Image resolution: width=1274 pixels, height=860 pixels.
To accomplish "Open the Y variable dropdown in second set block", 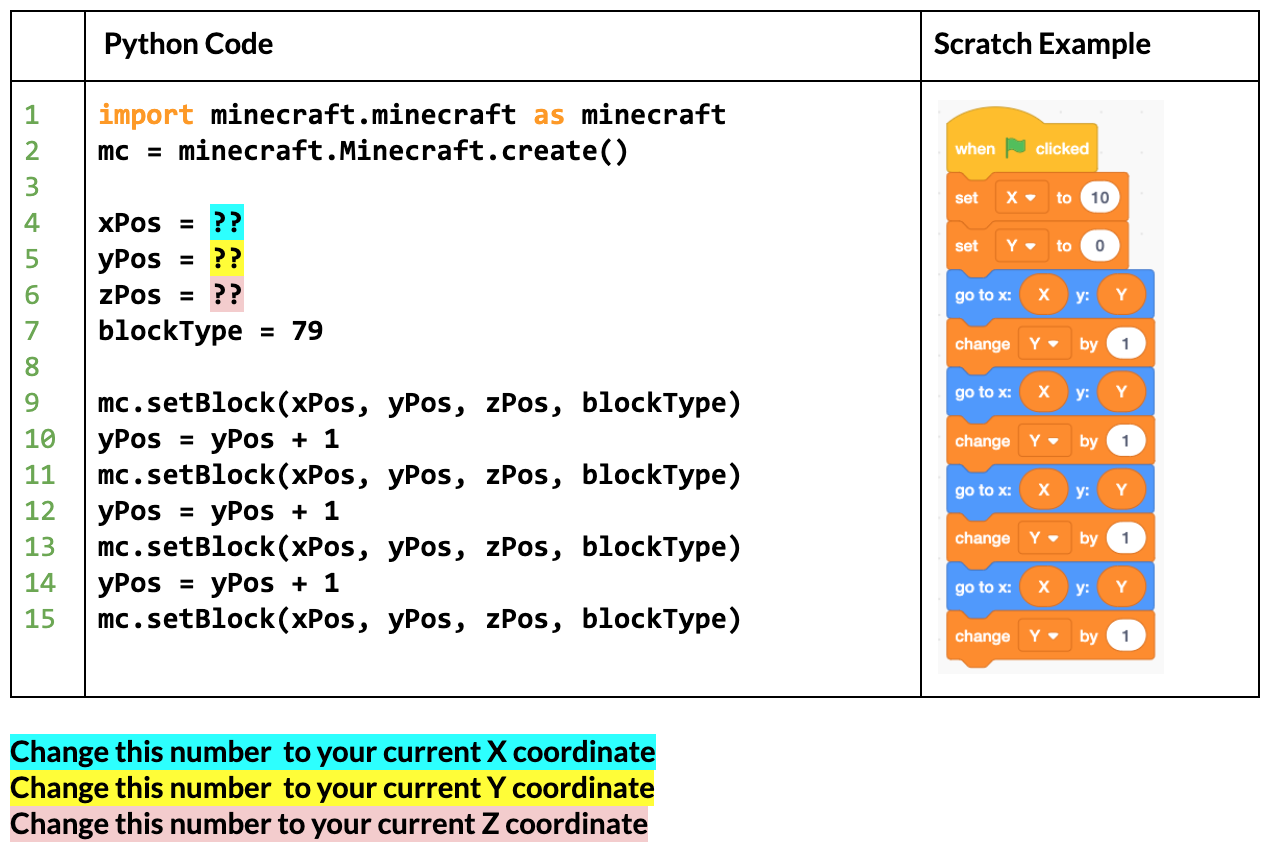I will (1020, 246).
